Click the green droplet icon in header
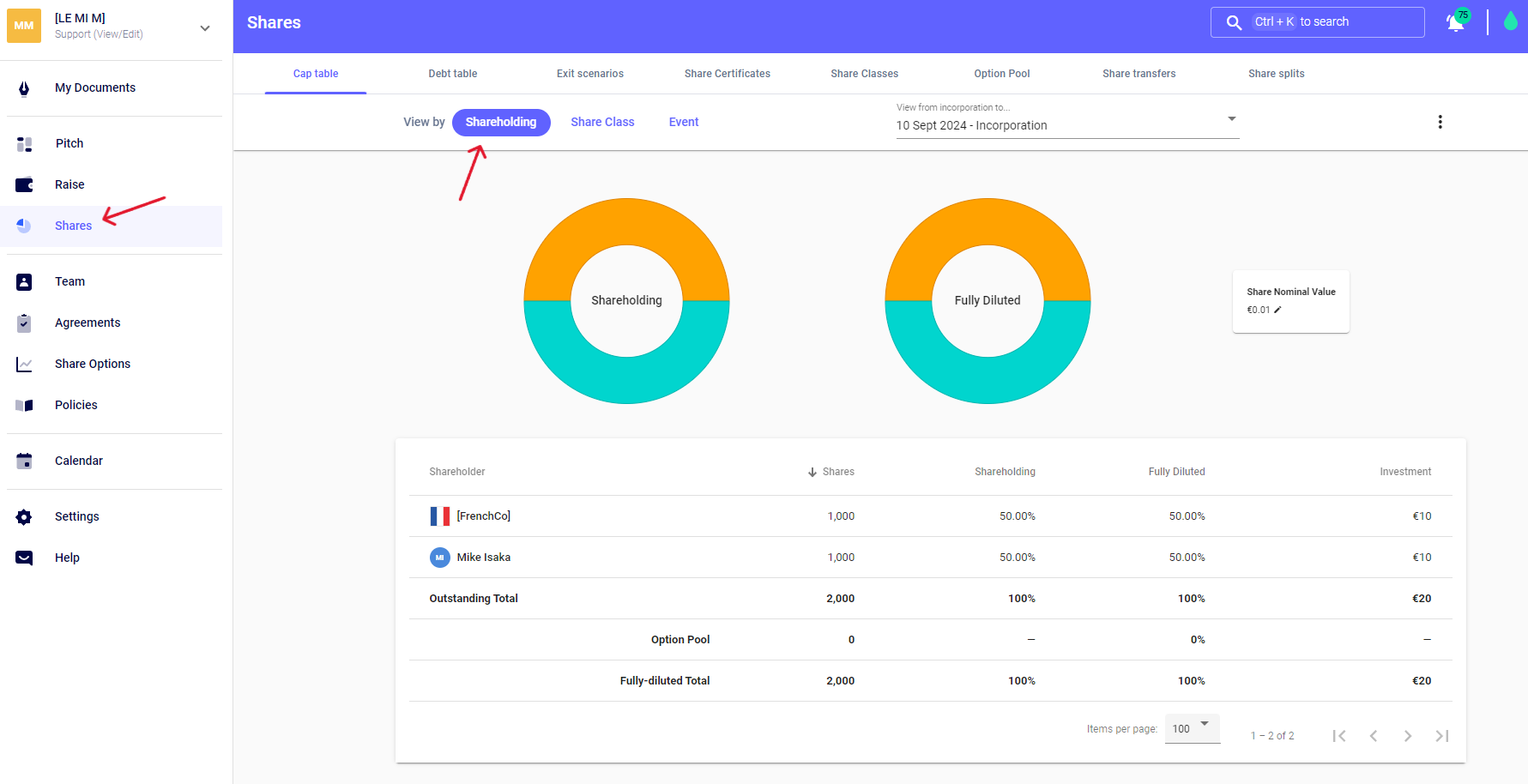1528x784 pixels. coord(1510,21)
